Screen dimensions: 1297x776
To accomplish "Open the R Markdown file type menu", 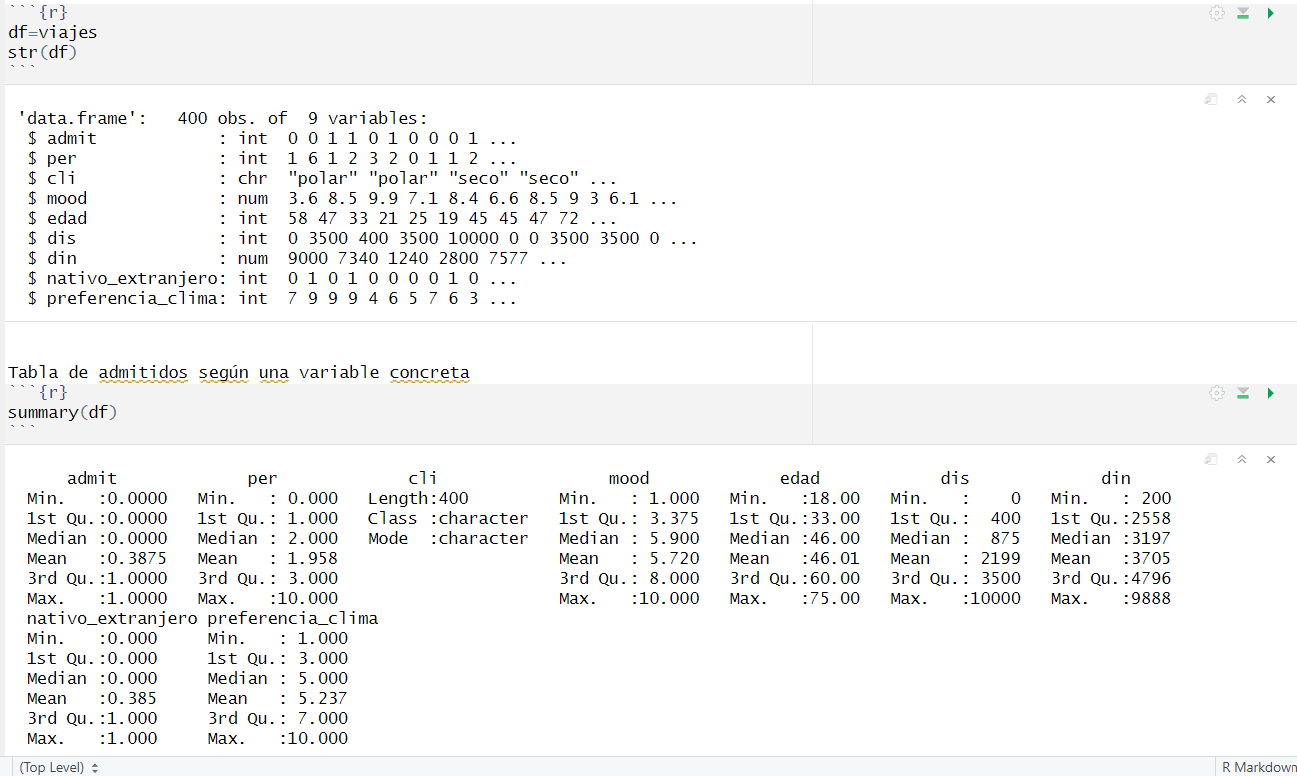I will point(1258,767).
